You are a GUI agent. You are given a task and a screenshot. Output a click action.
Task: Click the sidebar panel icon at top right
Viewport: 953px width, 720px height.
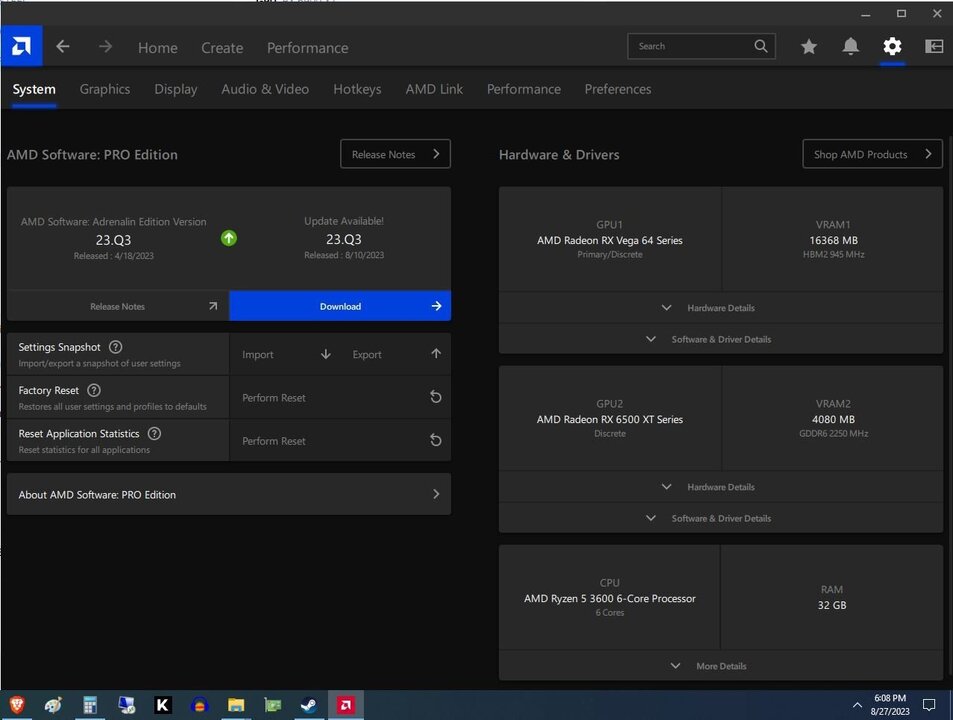934,47
